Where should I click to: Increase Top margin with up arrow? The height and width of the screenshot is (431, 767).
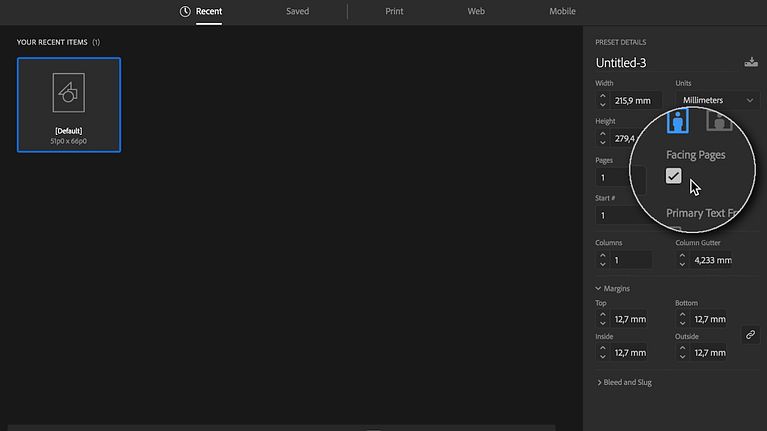[x=603, y=315]
